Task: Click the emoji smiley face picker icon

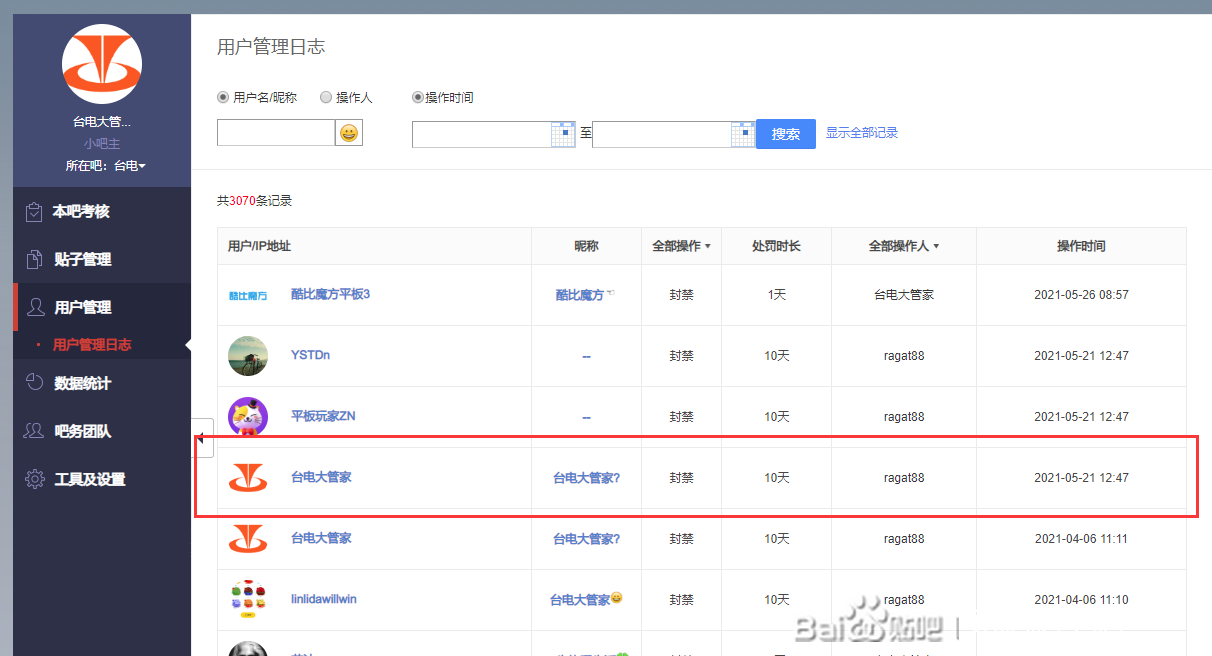Action: [x=349, y=133]
